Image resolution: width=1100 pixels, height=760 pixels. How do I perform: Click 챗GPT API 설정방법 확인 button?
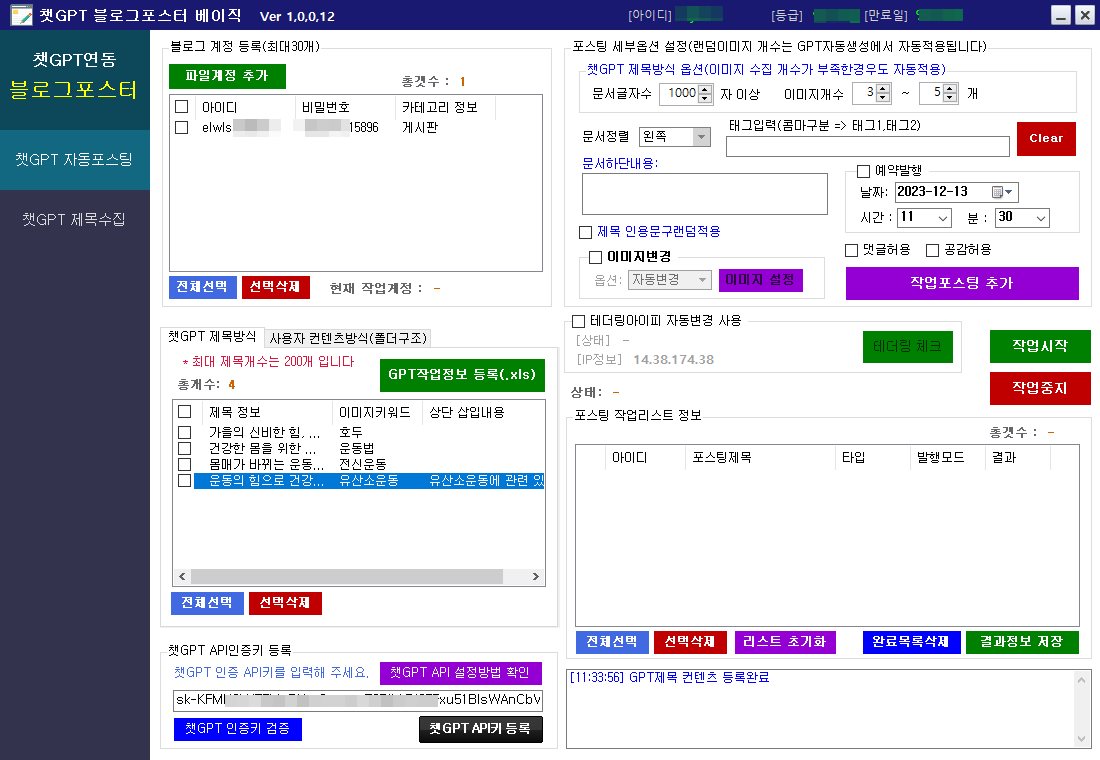pos(461,673)
